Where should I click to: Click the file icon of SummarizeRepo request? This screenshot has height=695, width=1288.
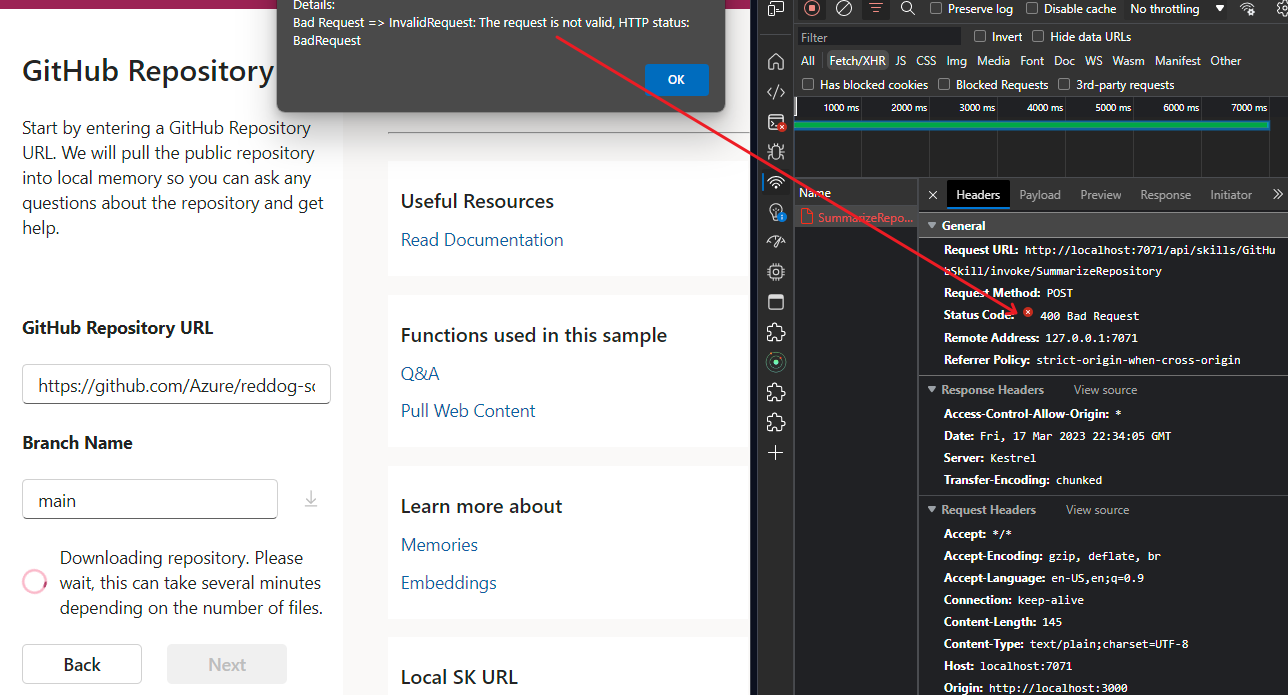pos(808,217)
